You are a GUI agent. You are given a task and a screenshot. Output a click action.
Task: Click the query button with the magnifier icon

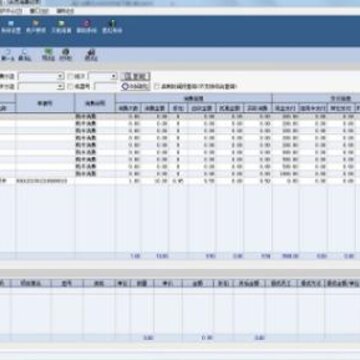135,76
